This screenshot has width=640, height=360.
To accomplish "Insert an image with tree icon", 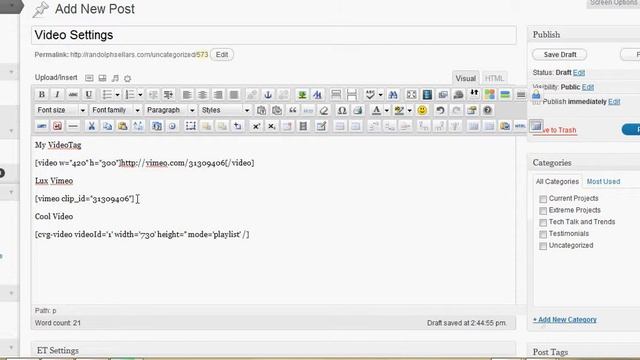I will [x=302, y=95].
